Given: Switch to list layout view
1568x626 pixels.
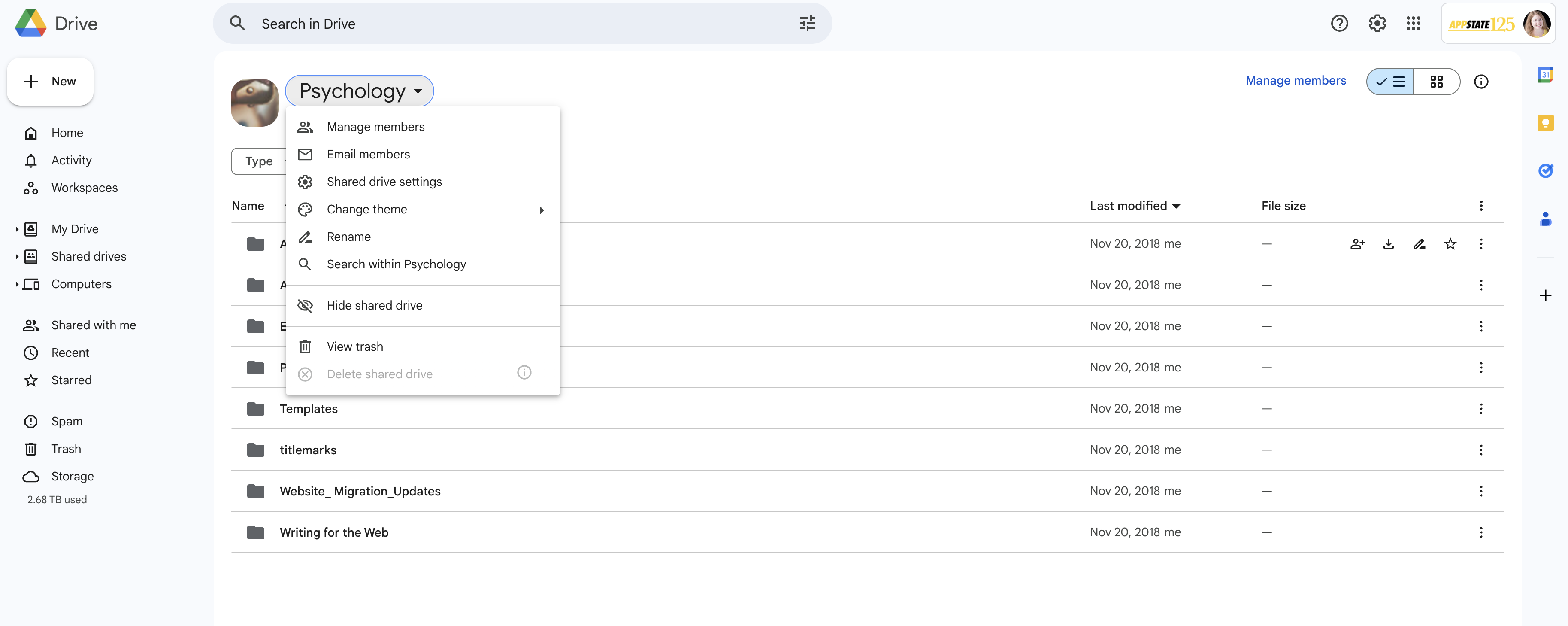Looking at the screenshot, I should point(1390,82).
